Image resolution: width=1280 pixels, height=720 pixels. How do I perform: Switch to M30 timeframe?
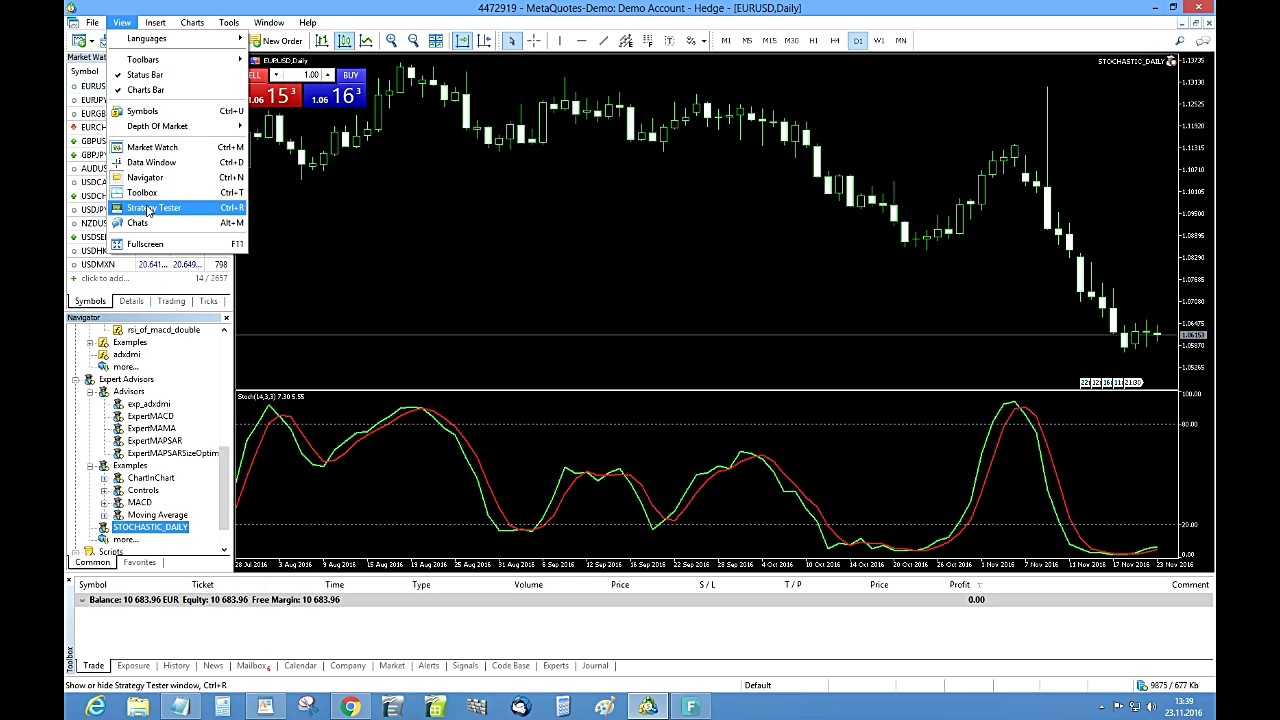pyautogui.click(x=791, y=41)
